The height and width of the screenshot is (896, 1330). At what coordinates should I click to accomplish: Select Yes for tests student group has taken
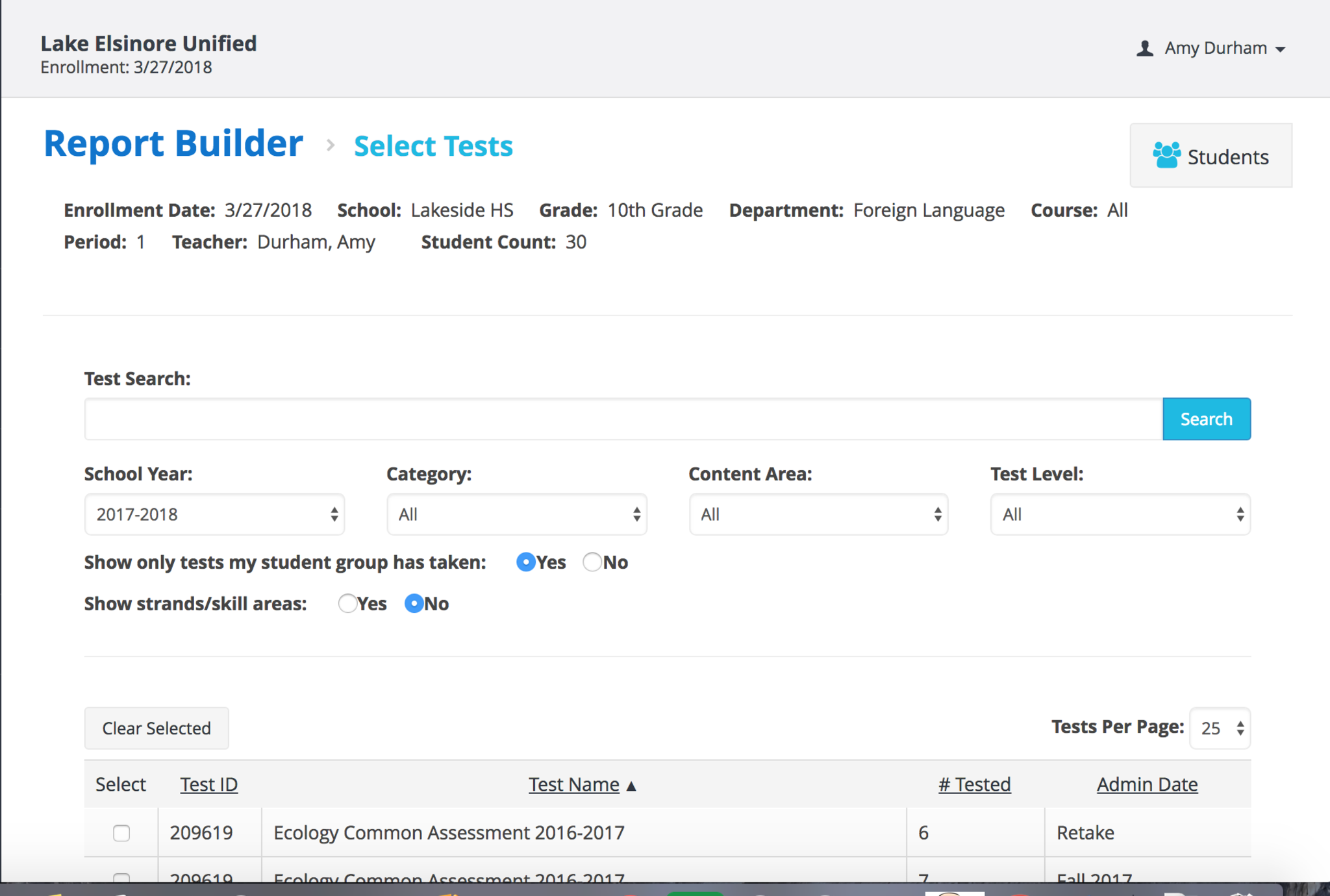click(x=525, y=562)
